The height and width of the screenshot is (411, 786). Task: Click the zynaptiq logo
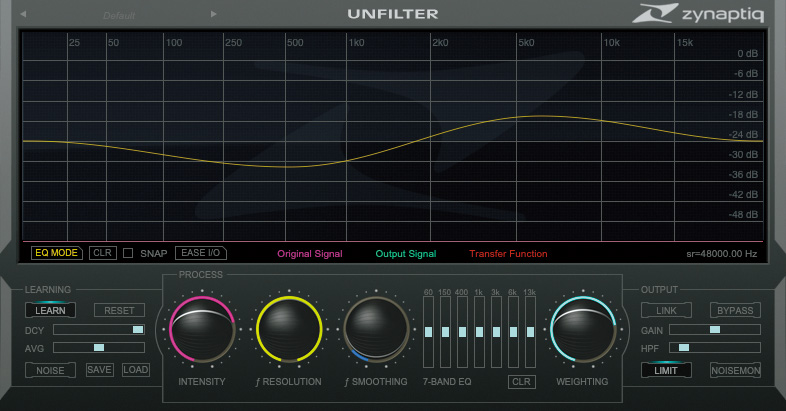click(698, 14)
